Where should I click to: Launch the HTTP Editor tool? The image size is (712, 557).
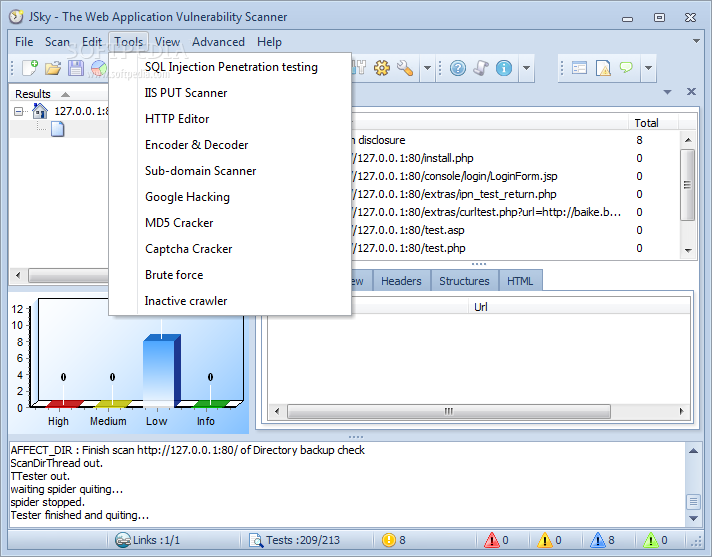click(x=231, y=119)
